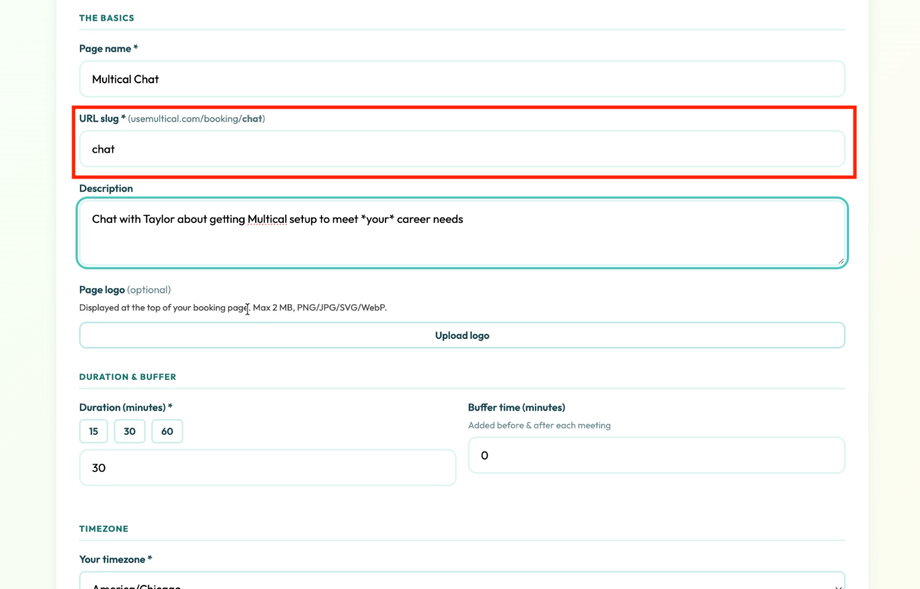Select the 60-minute duration option
Screen dimensions: 920x589
point(166,431)
